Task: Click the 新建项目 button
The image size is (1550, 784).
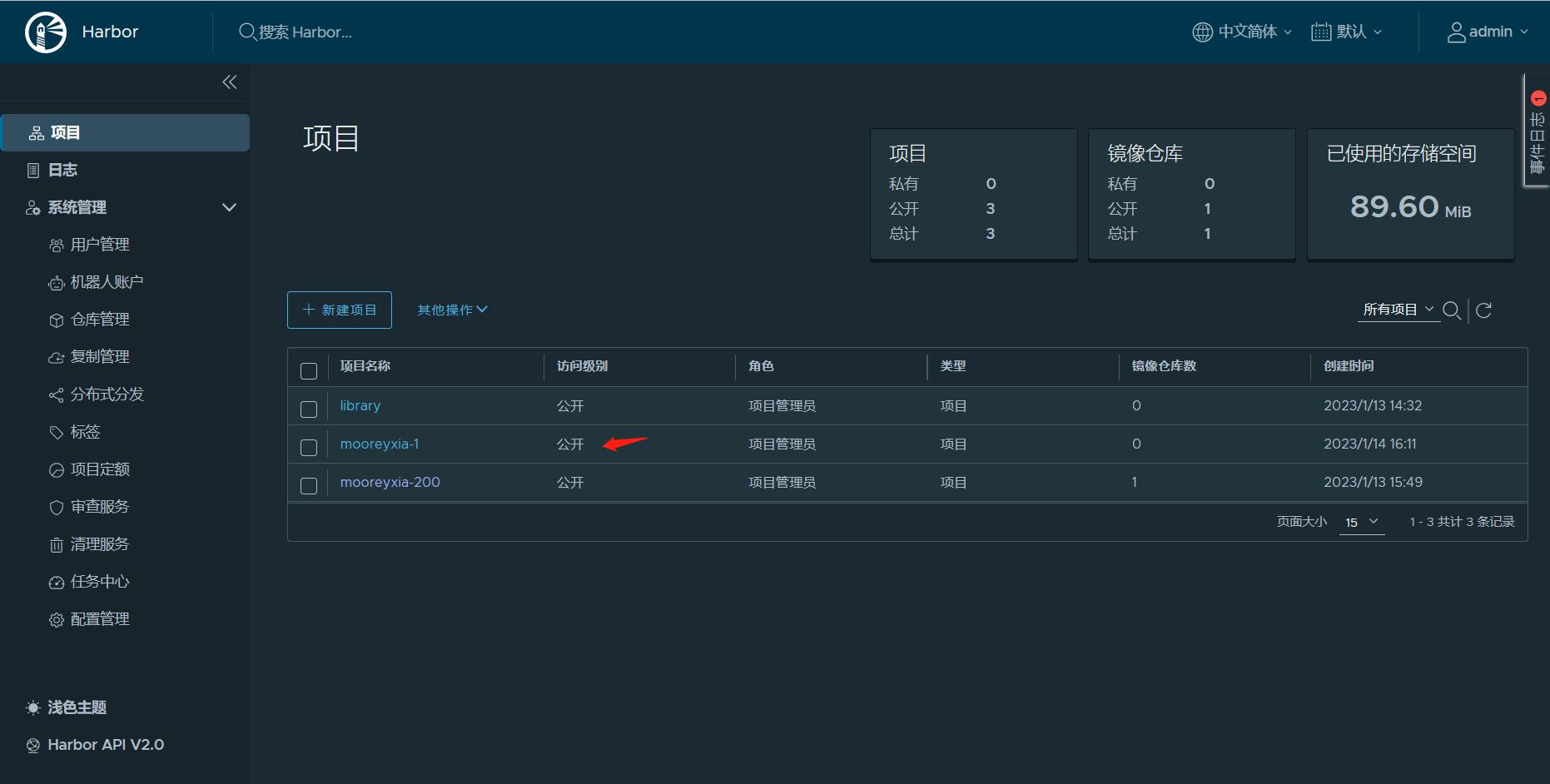Action: (x=340, y=310)
